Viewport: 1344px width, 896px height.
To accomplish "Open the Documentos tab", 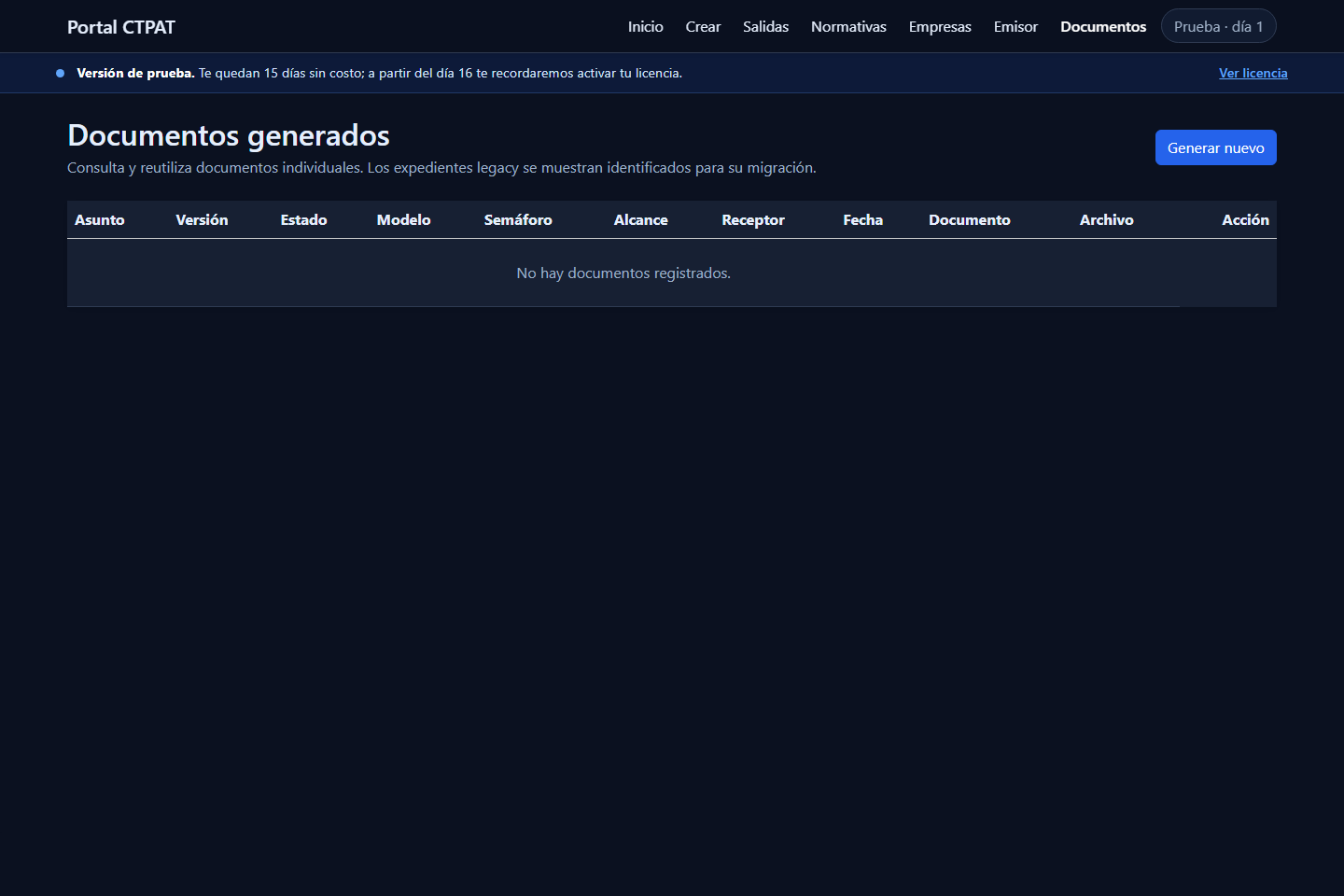I will click(1103, 27).
